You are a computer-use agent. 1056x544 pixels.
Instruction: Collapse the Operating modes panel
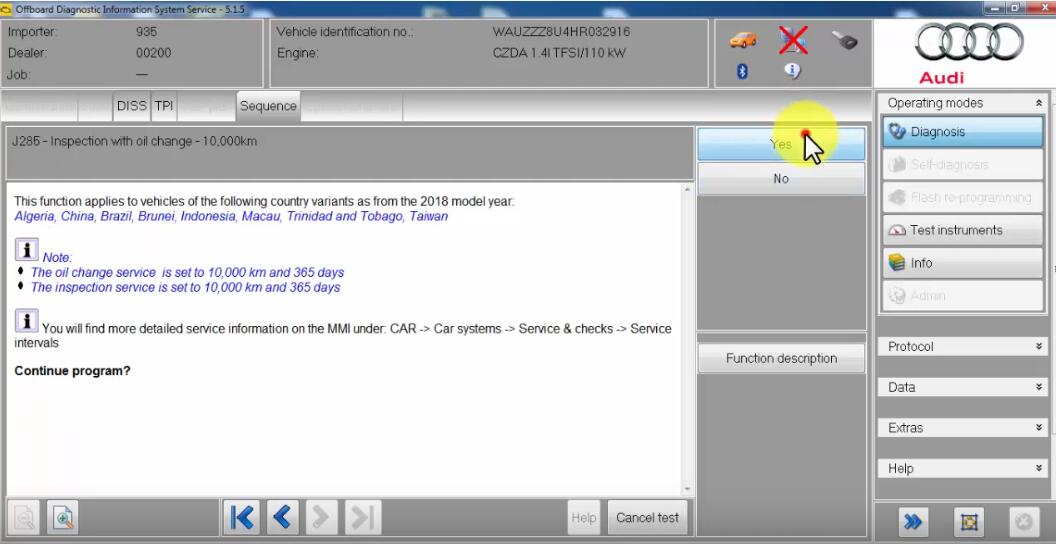[x=1038, y=103]
